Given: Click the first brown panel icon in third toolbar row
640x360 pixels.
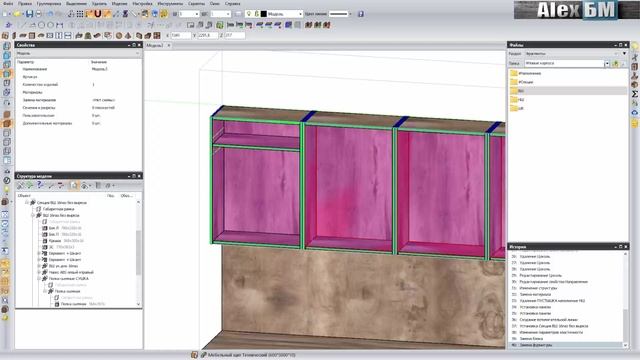Looking at the screenshot, I should tap(5, 36).
